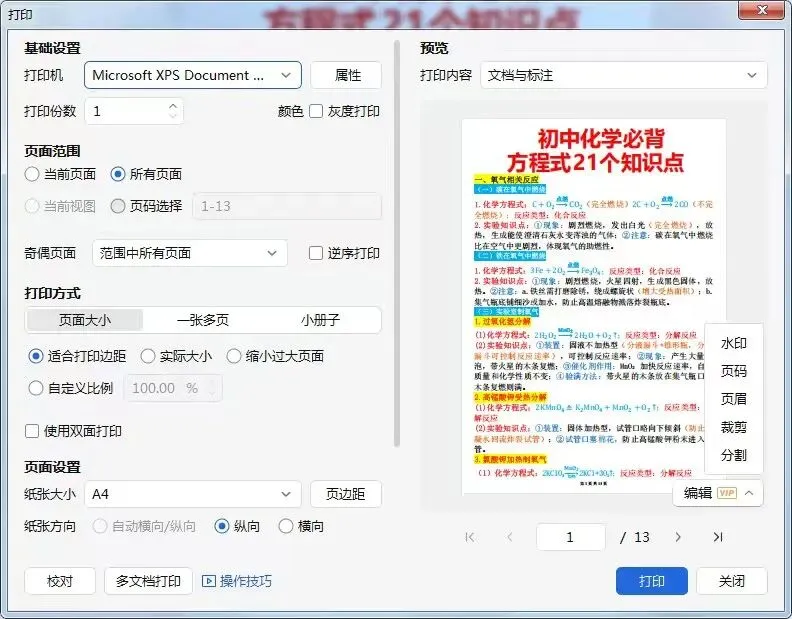Open 纸张大小 A4 dropdown

tap(193, 494)
